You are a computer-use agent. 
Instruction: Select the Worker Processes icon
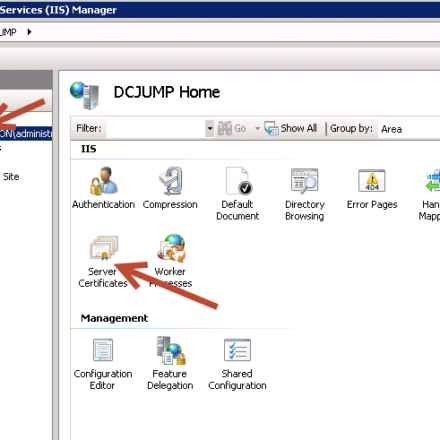(x=170, y=261)
